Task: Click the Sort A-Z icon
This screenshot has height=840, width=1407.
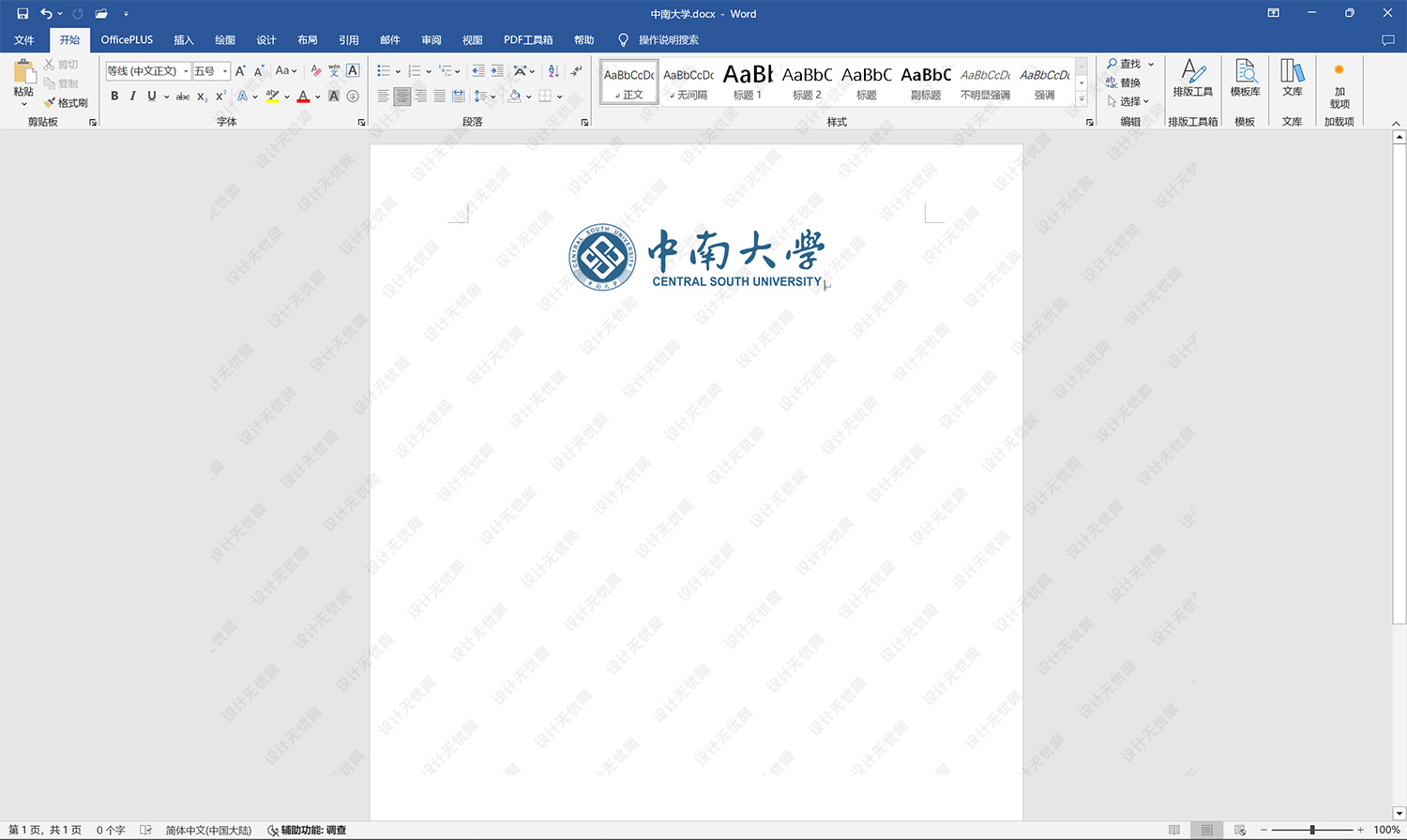Action: click(553, 71)
